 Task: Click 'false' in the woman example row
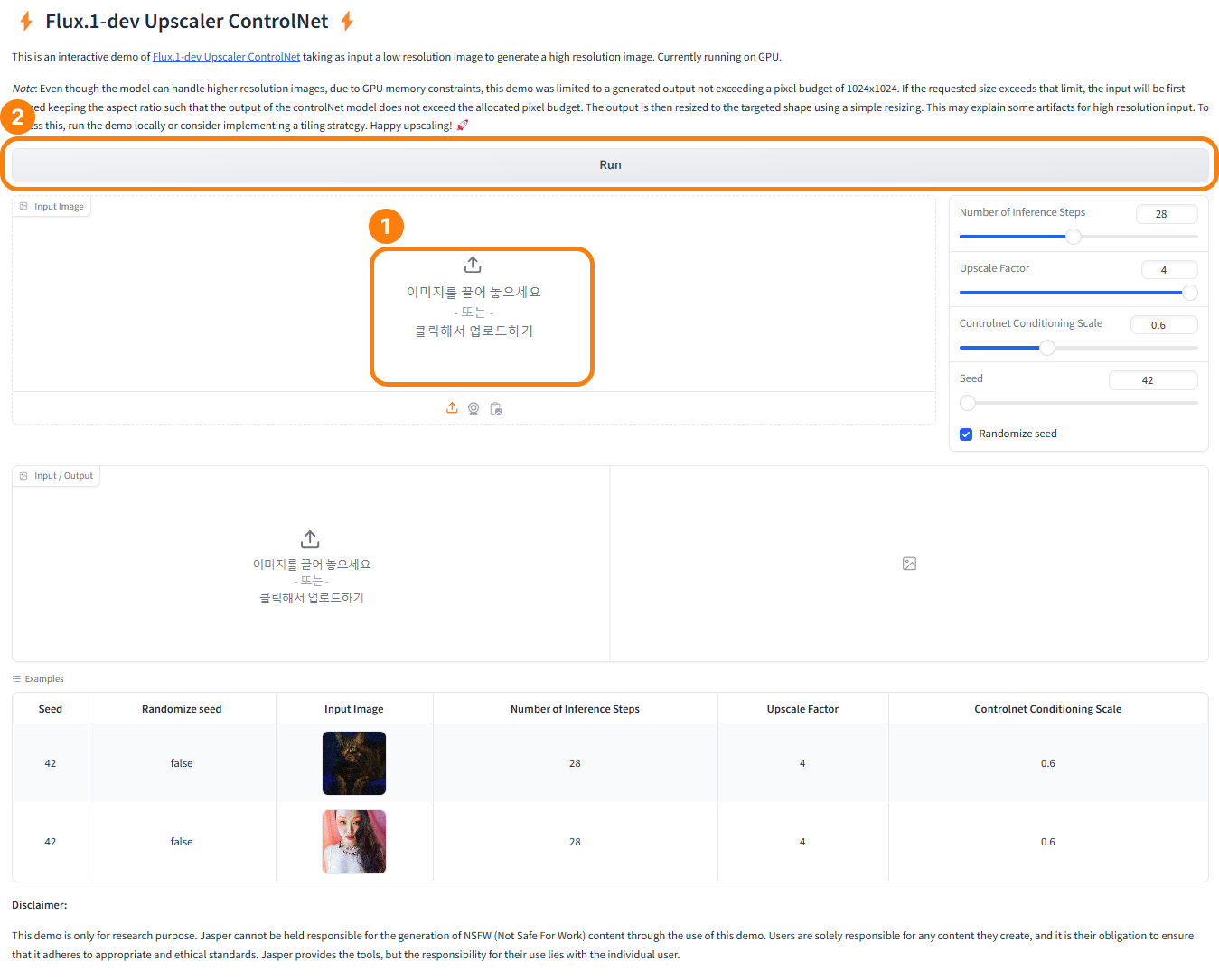point(182,842)
